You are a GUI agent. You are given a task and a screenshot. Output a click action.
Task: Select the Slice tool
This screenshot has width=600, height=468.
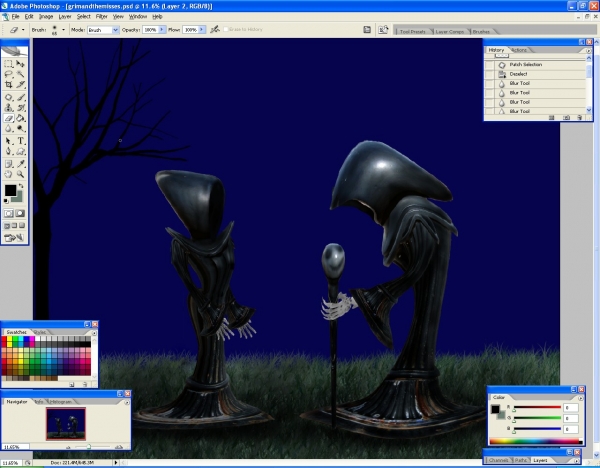[20, 85]
